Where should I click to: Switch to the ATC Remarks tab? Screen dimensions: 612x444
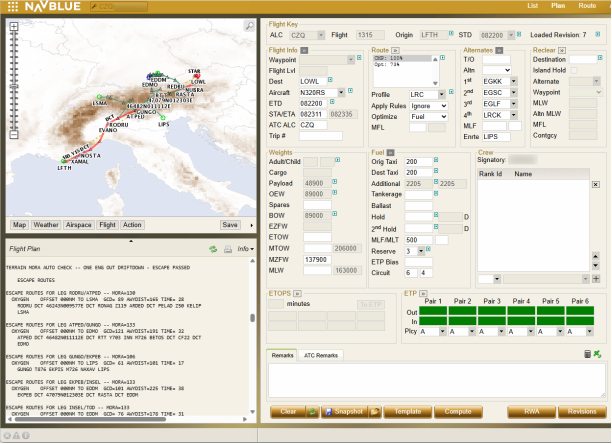(x=322, y=355)
